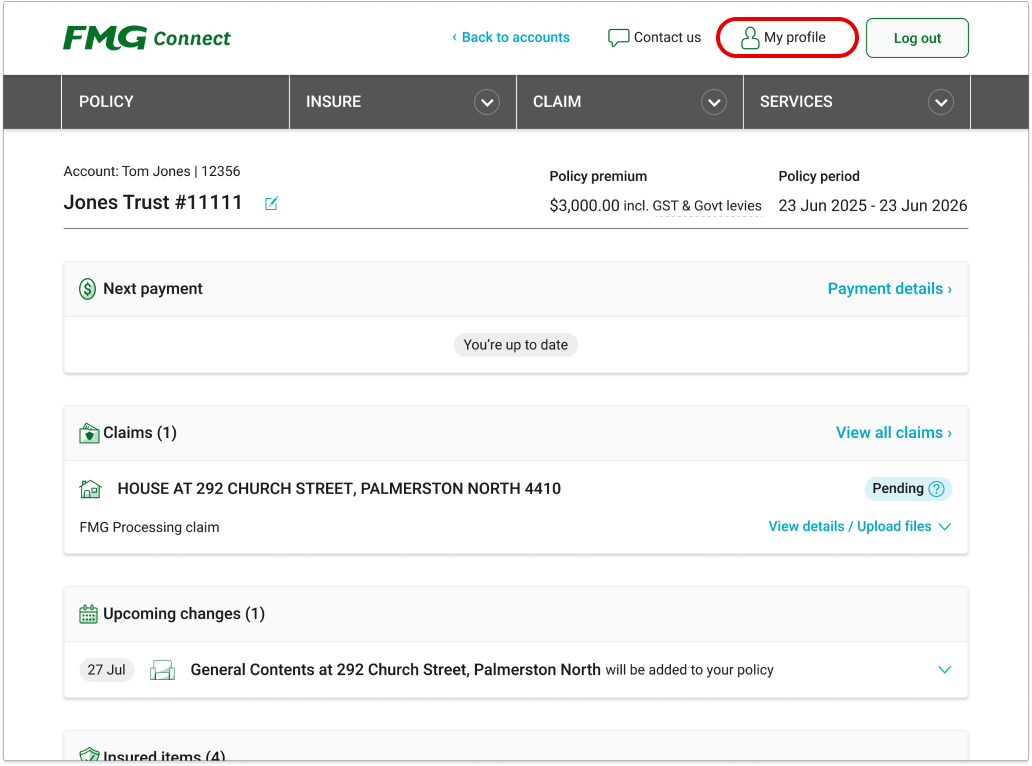Click the Claims wallet icon

tap(89, 433)
